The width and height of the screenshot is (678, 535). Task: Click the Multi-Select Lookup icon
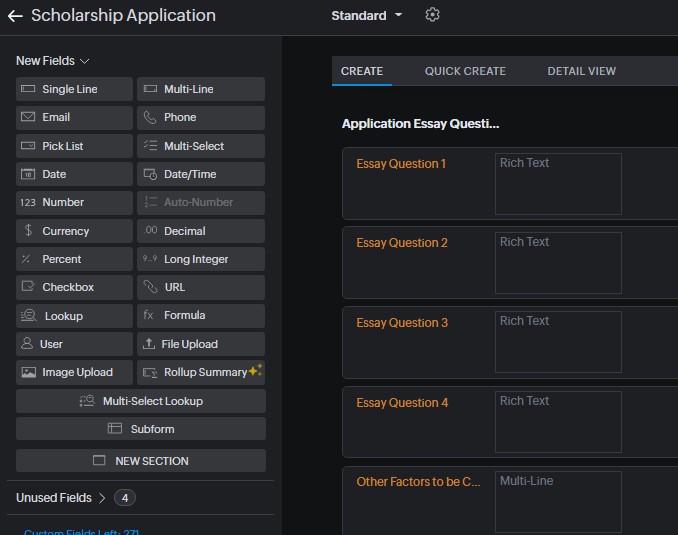click(87, 401)
